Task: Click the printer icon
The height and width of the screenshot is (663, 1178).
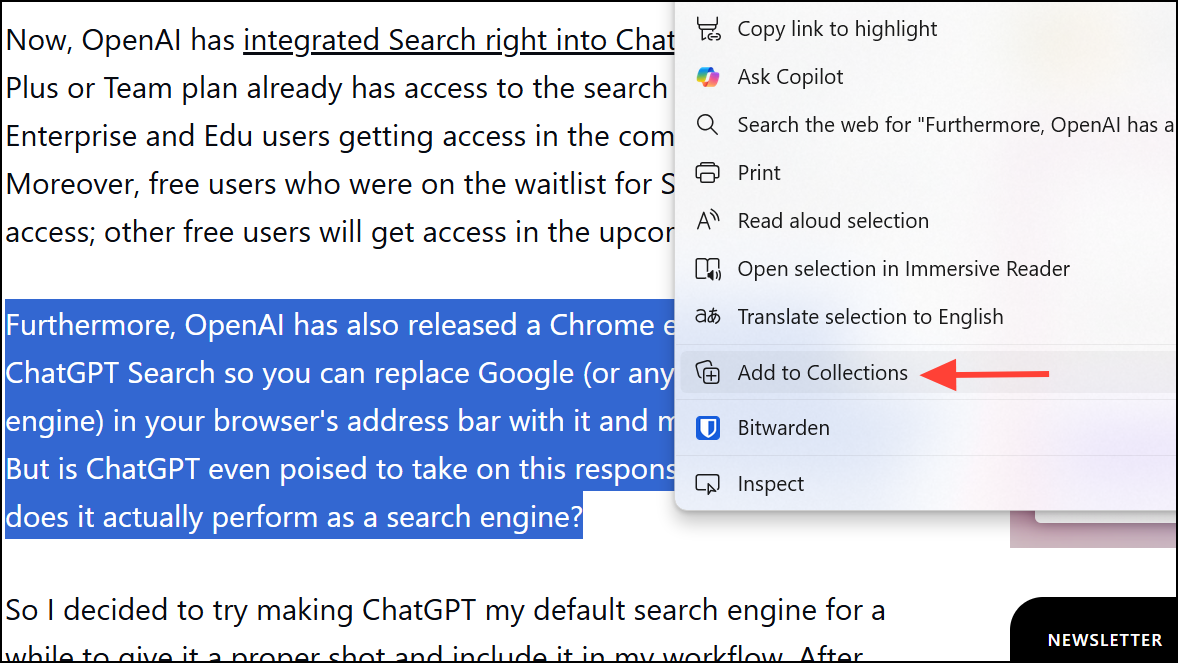Action: (x=708, y=172)
